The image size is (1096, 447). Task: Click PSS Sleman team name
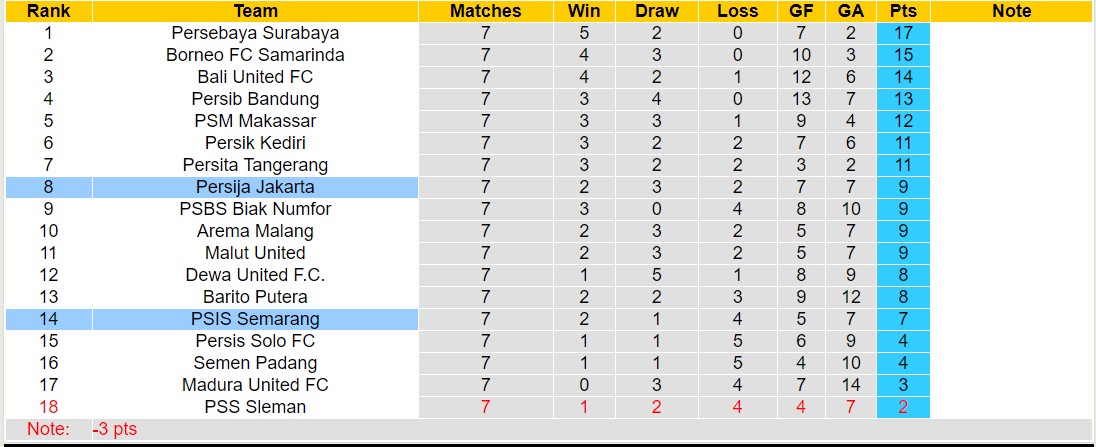(x=255, y=407)
